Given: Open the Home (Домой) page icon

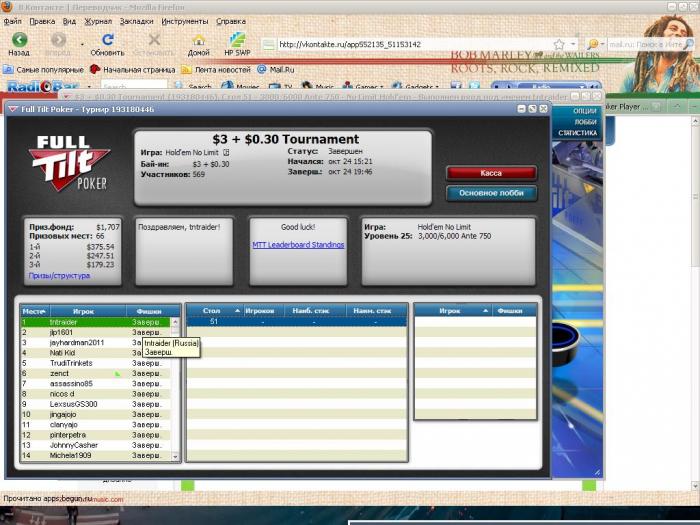Looking at the screenshot, I should coord(198,40).
